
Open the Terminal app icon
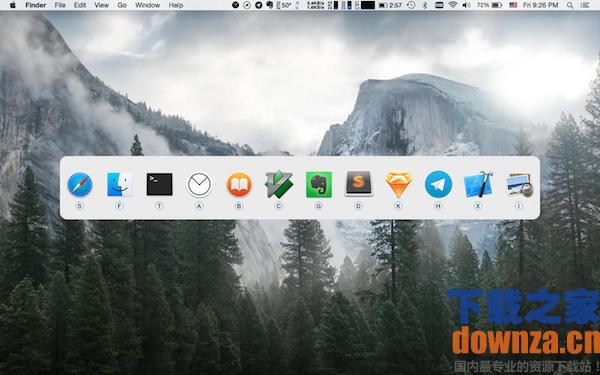(159, 184)
